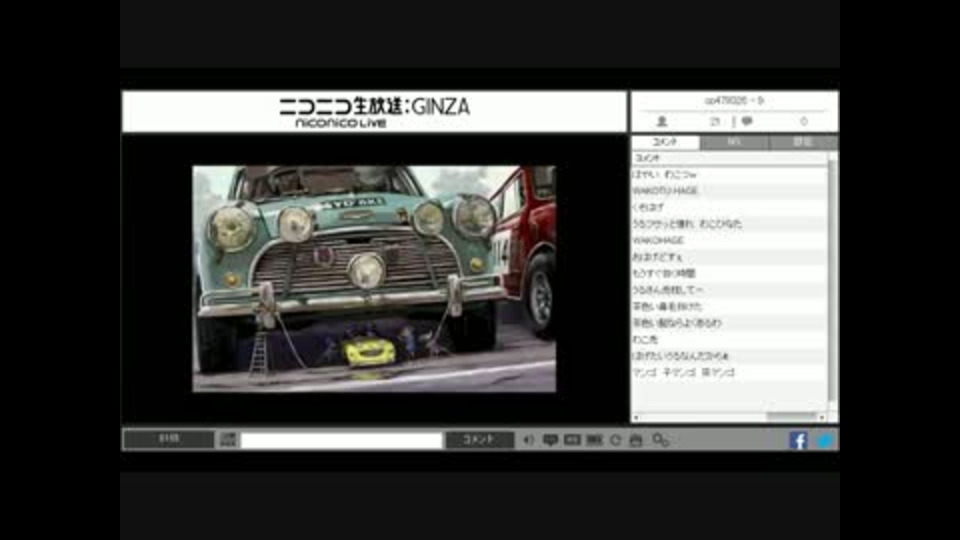Focus the comment input field
The height and width of the screenshot is (540, 960).
(x=341, y=440)
